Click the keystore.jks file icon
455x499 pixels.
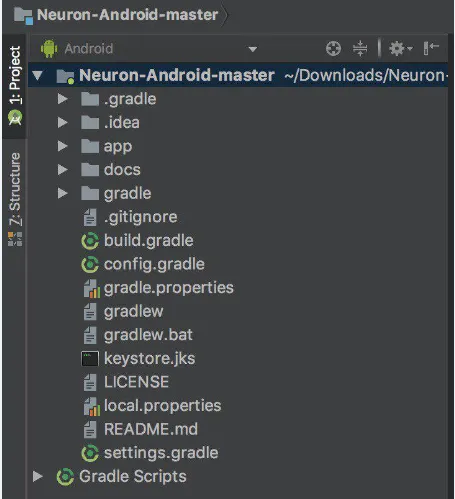click(x=90, y=359)
